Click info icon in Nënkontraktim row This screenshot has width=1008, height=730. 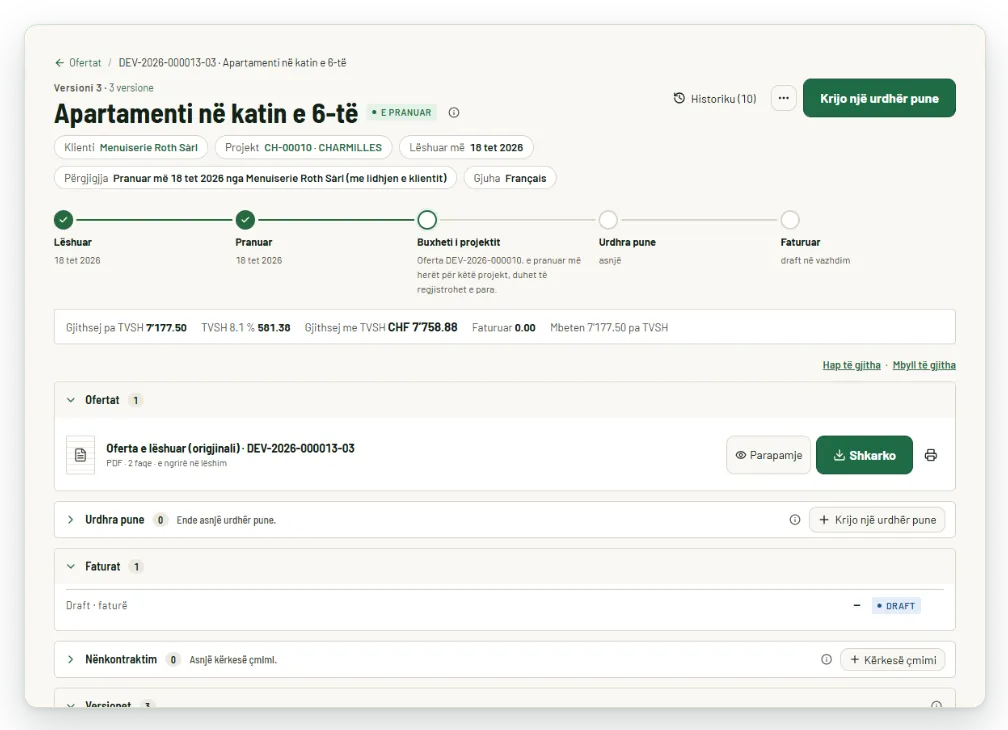pos(826,659)
